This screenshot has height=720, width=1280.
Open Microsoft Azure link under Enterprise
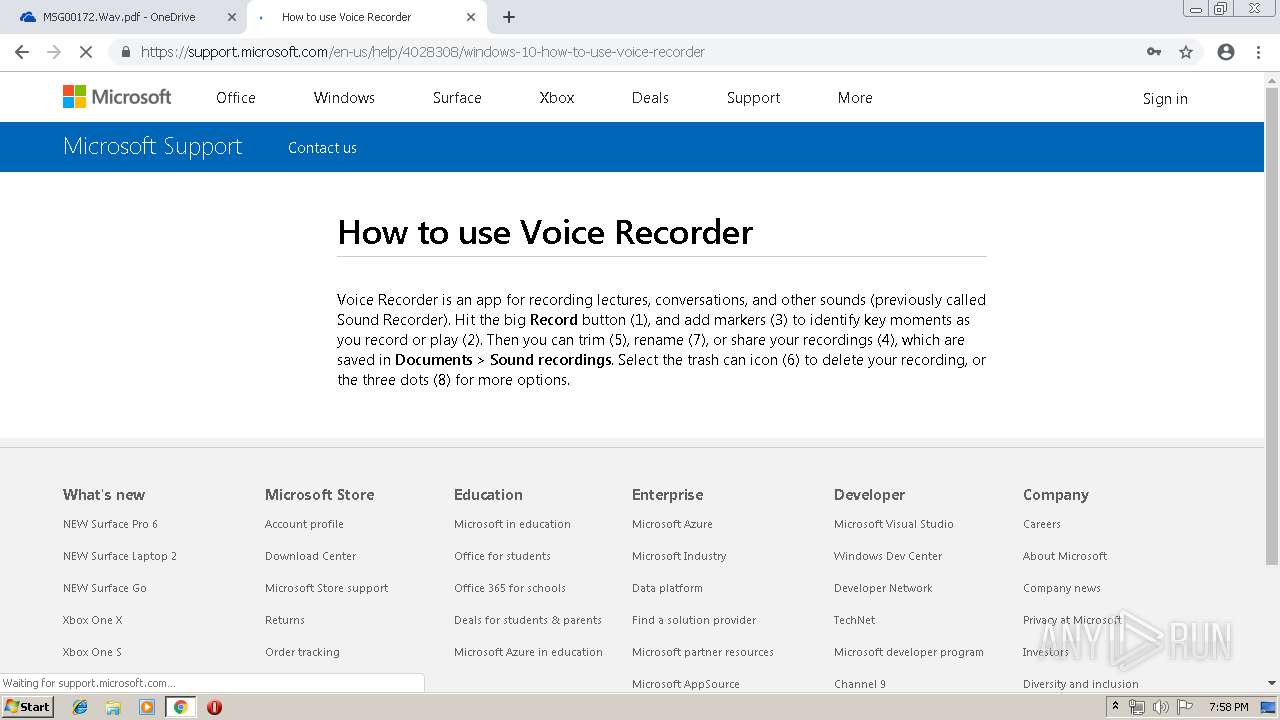[x=672, y=524]
